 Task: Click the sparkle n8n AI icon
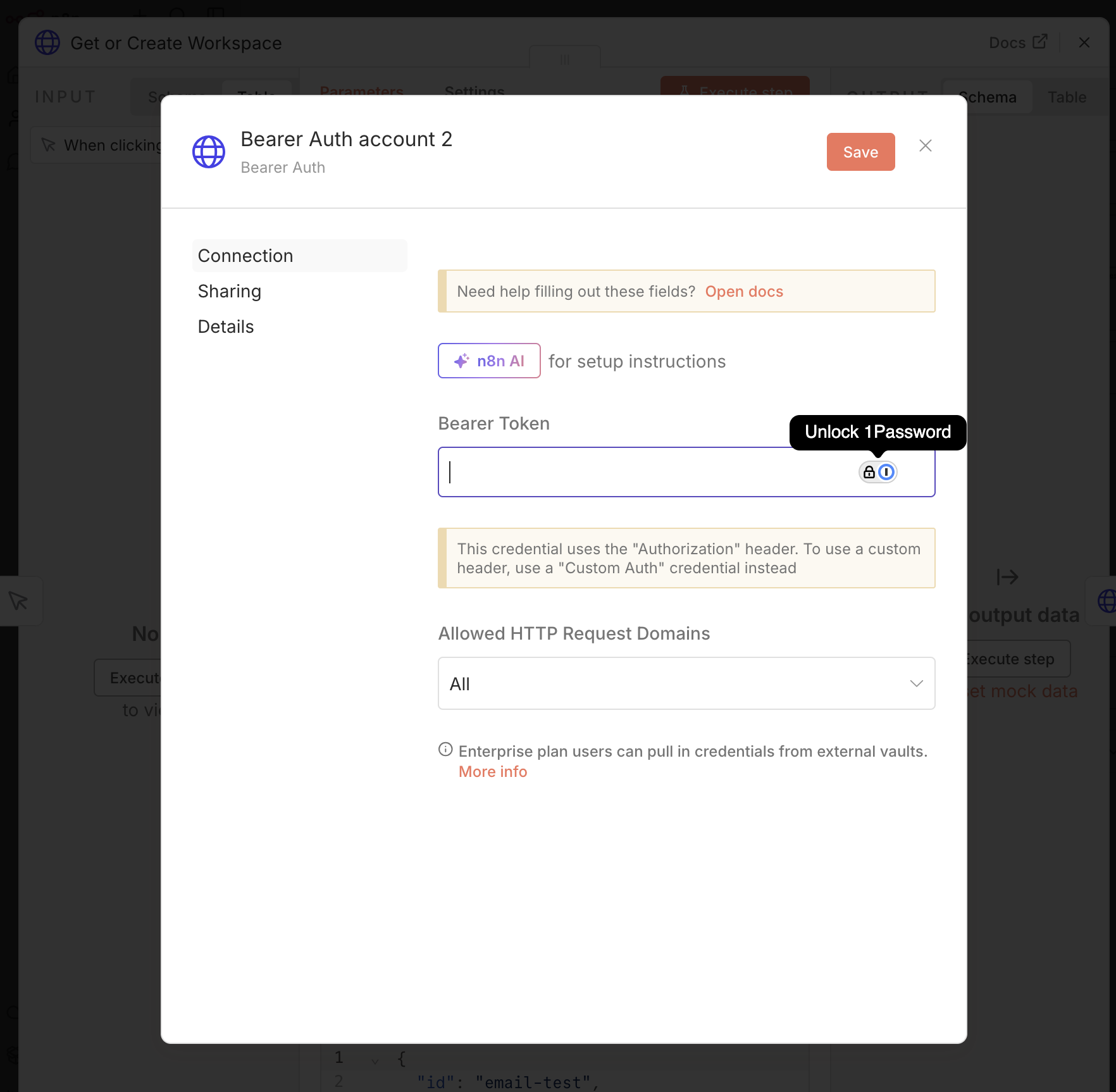pos(461,360)
